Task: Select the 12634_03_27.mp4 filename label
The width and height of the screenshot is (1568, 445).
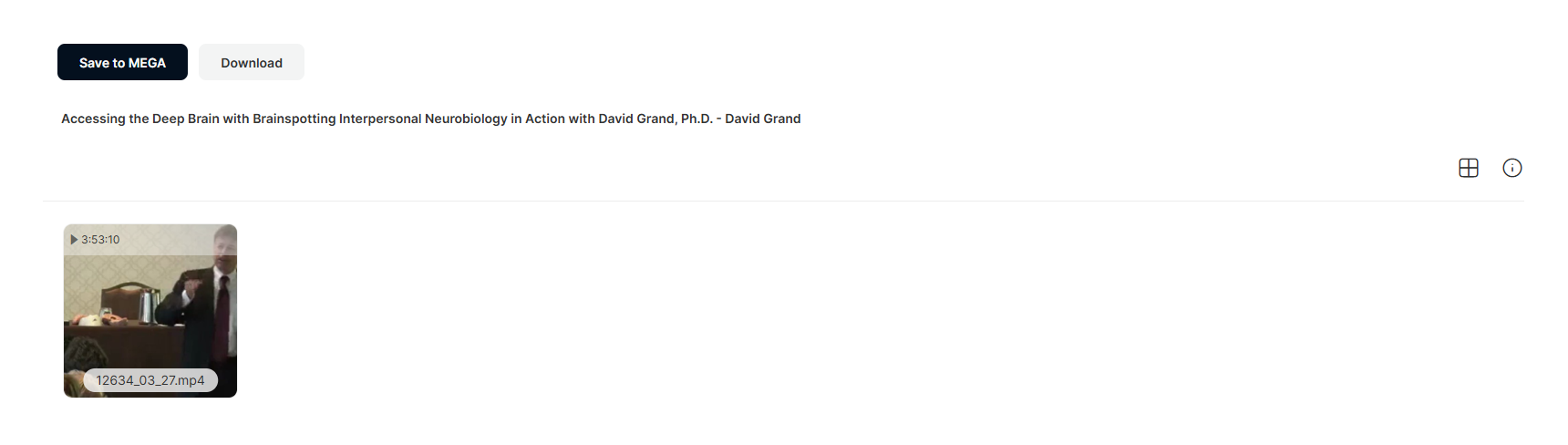Action: pos(150,380)
